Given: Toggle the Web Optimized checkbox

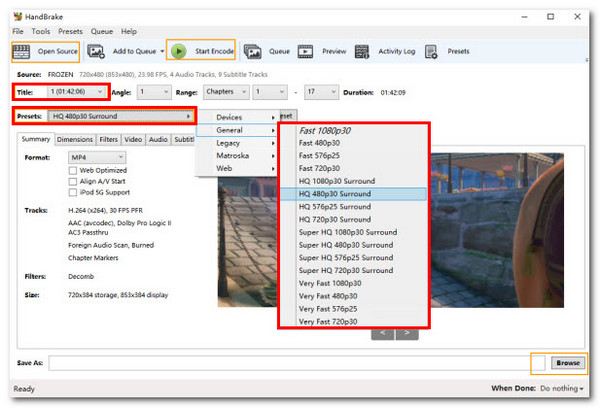Looking at the screenshot, I should point(73,170).
